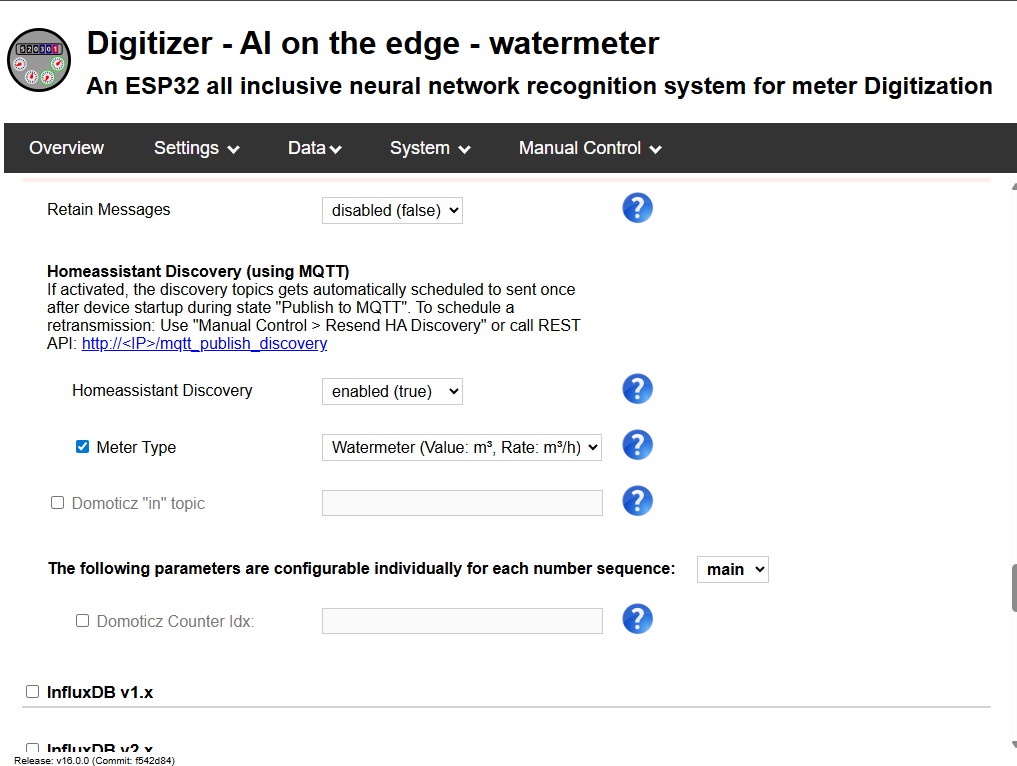Expand the Settings menu
The image size is (1017, 766).
[197, 148]
